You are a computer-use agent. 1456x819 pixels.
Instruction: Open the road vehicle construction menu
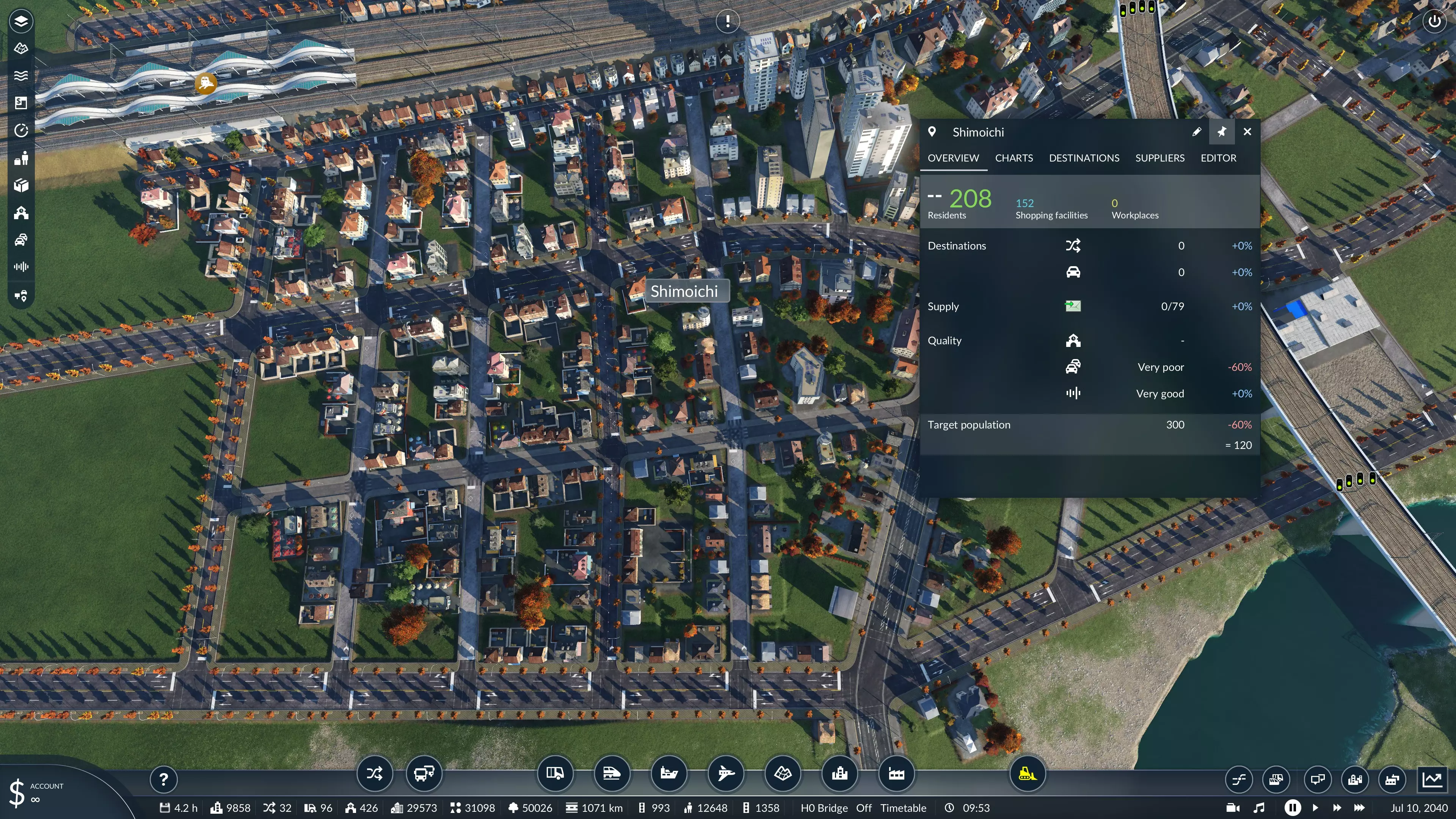pos(555,773)
